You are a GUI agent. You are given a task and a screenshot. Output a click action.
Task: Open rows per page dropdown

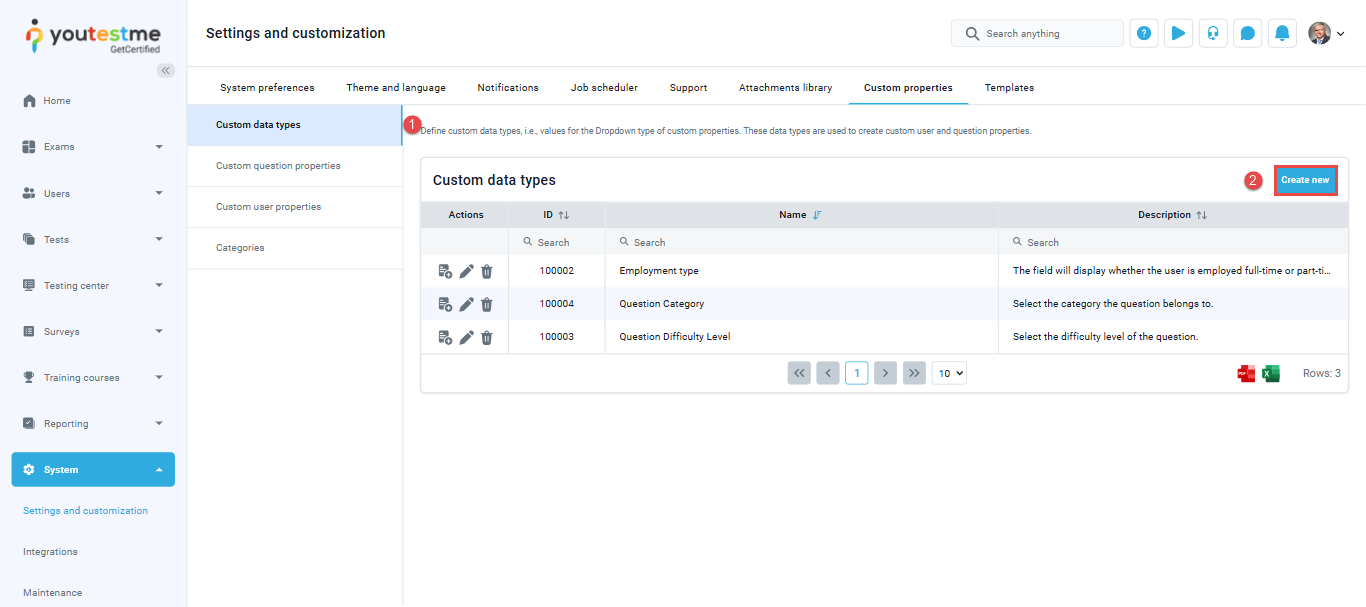tap(949, 373)
